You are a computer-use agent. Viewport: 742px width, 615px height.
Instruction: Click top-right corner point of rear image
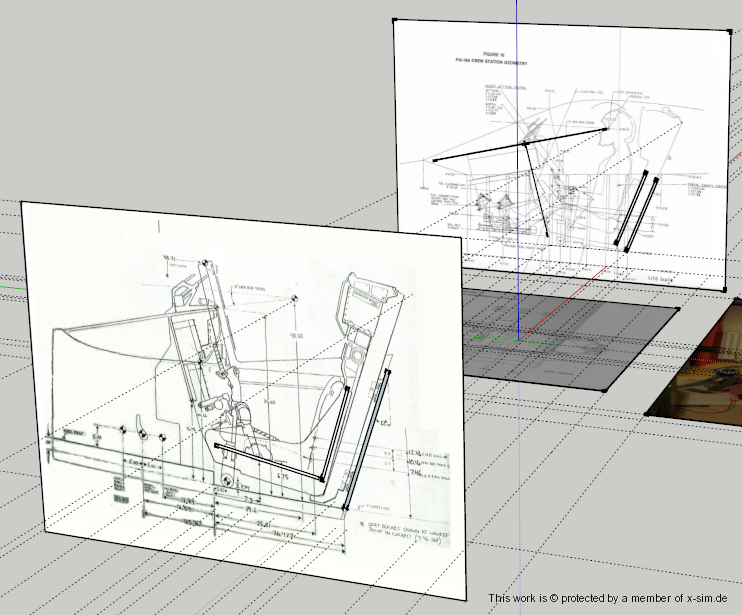(729, 33)
